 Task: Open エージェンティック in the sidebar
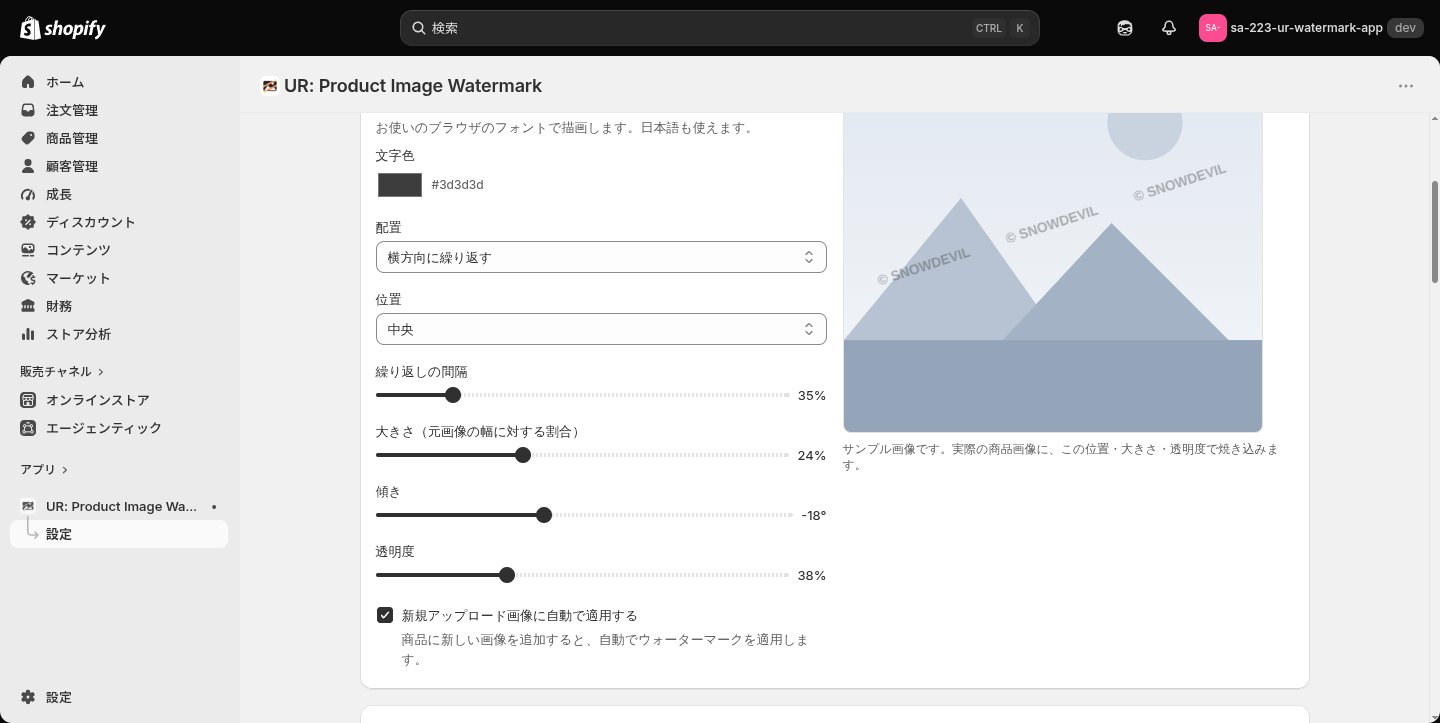point(119,428)
